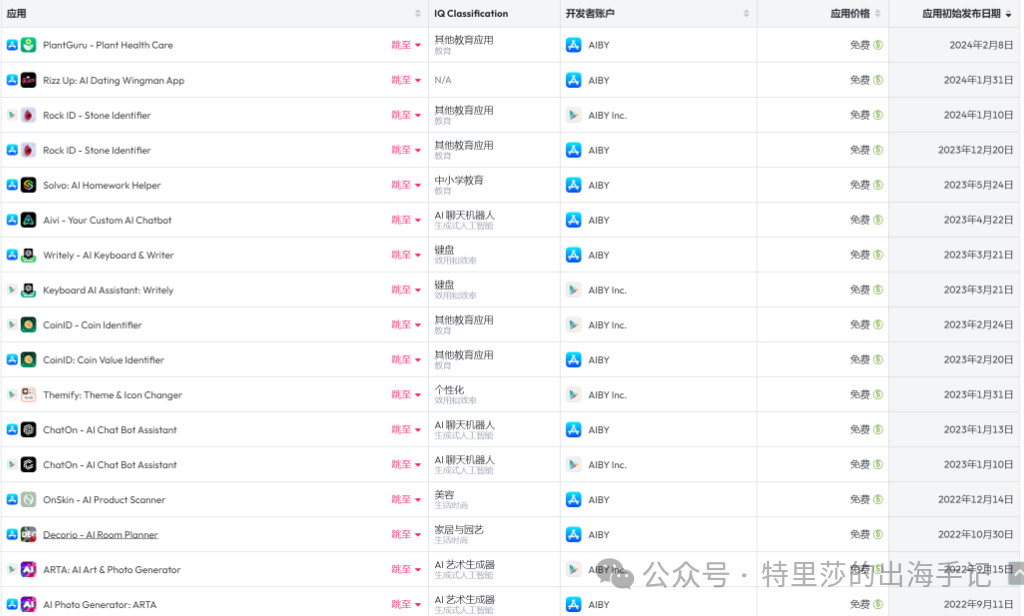
Task: Click AIBY developer in Aivi row
Action: (x=599, y=220)
